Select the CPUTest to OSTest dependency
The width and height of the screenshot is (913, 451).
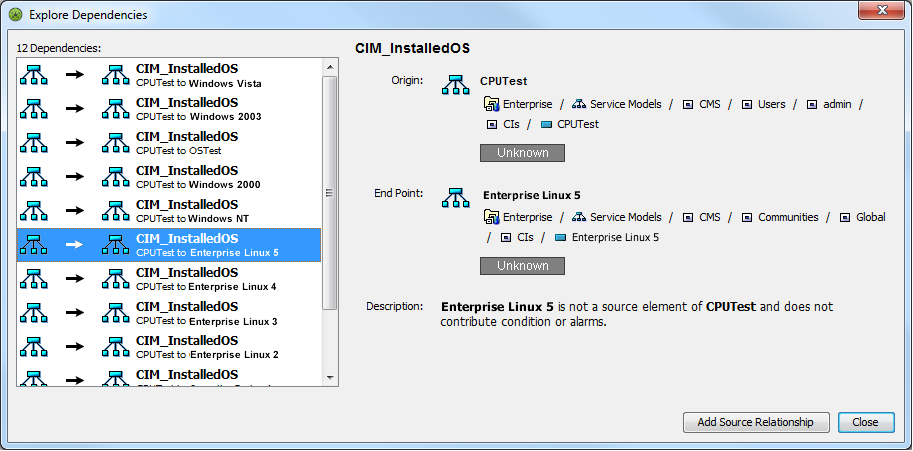(x=169, y=143)
